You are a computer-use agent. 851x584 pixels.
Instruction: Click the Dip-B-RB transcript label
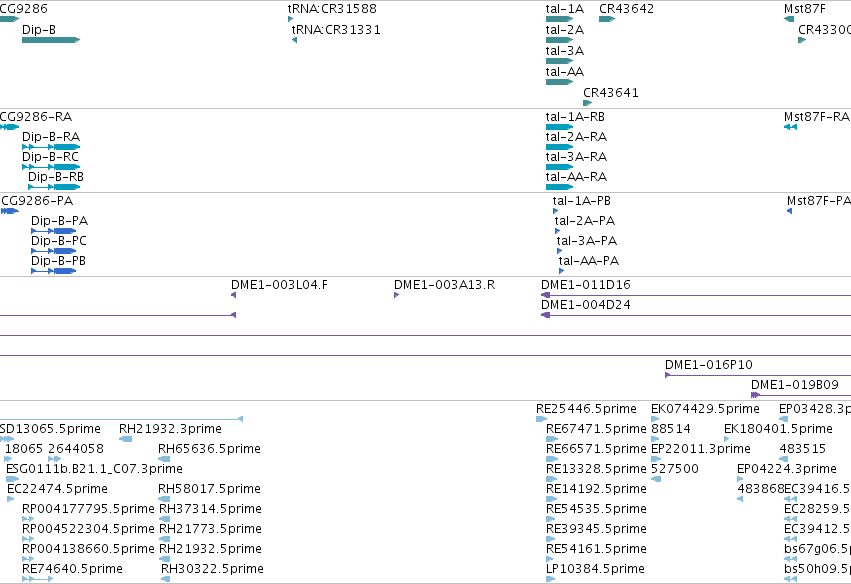point(56,177)
